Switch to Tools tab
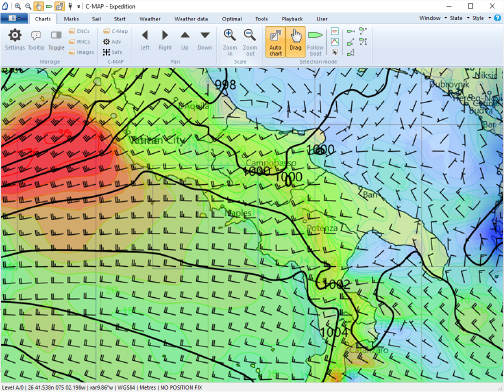Screen dimensions: 504x392 [x=261, y=19]
